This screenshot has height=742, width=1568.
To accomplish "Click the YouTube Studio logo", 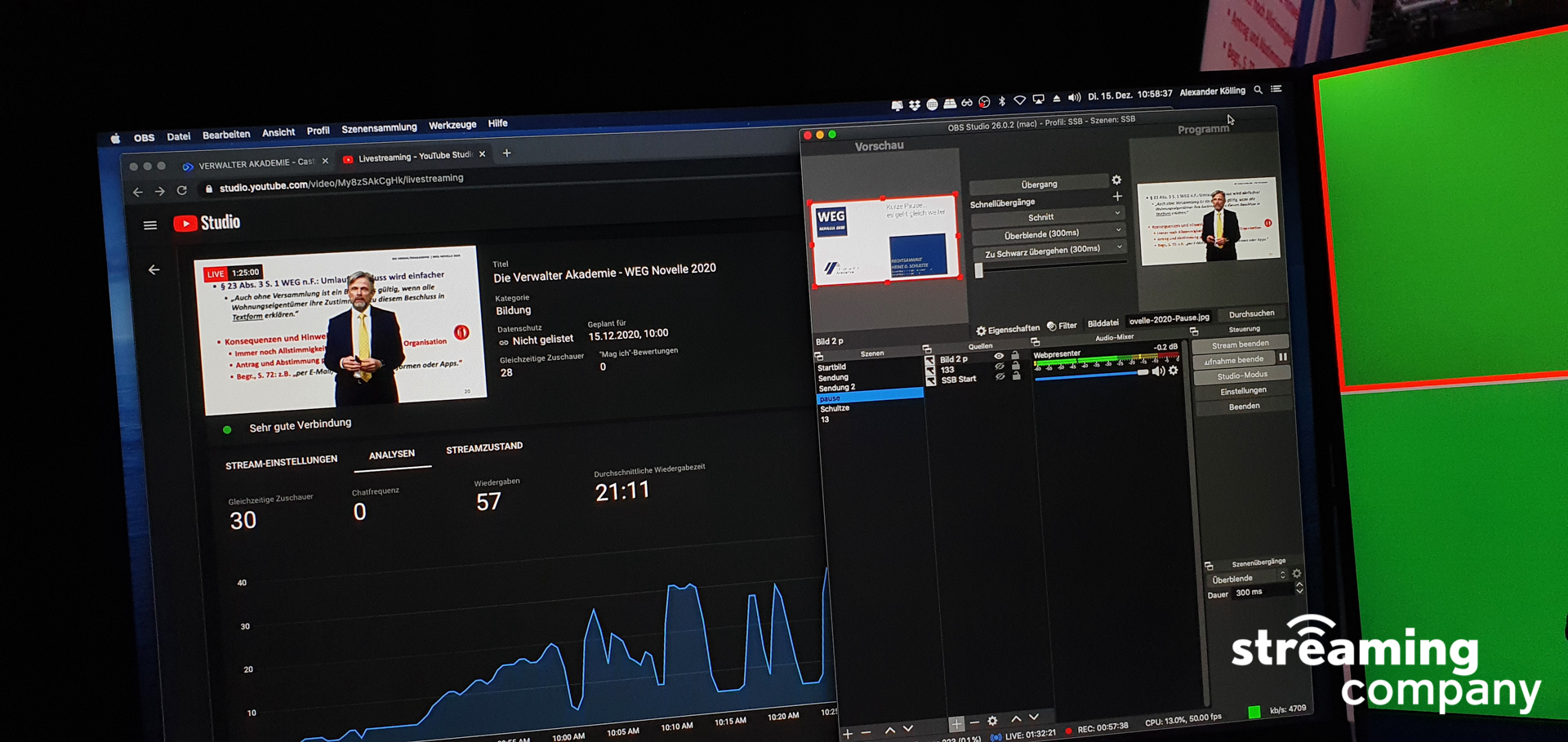I will pyautogui.click(x=207, y=223).
